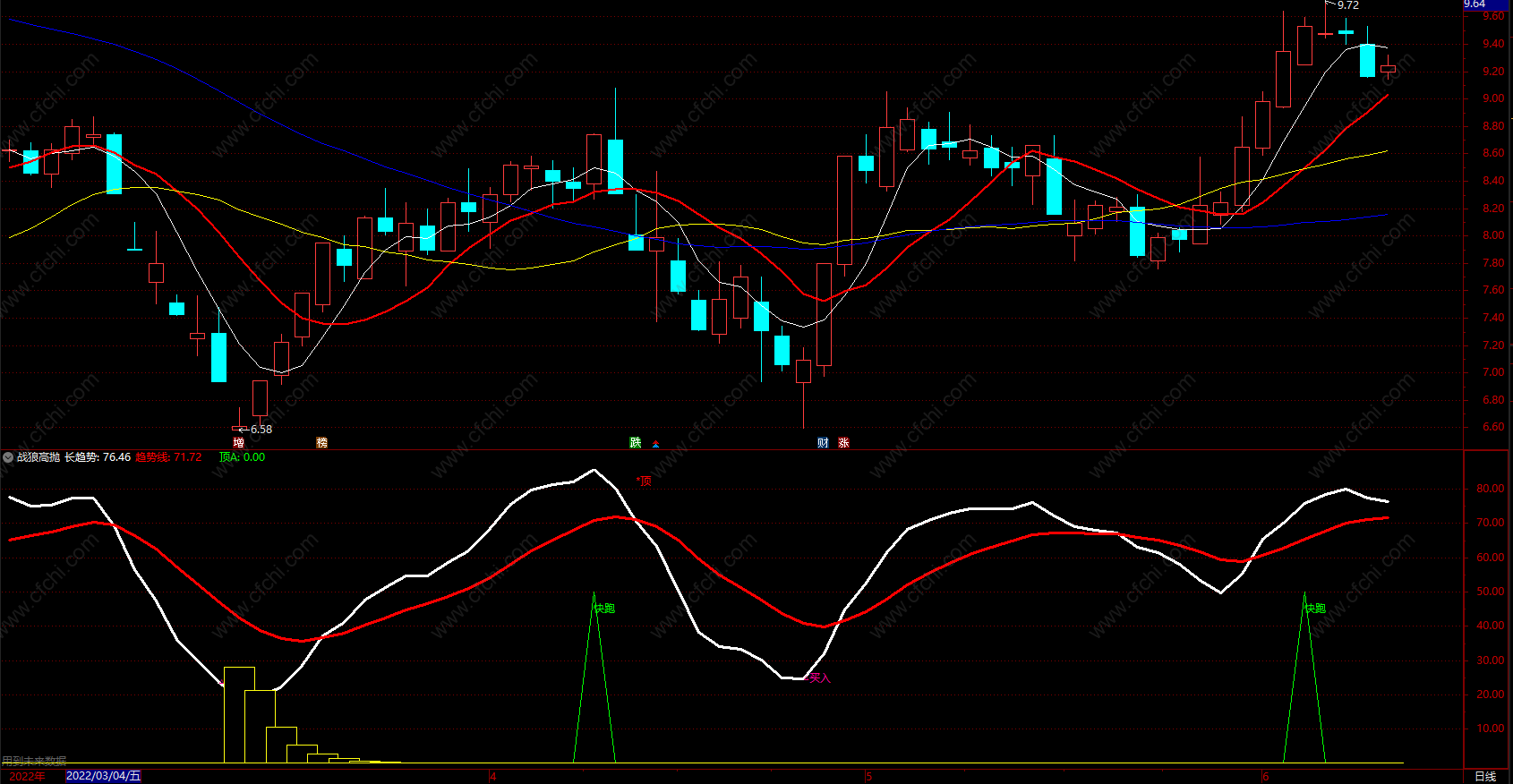
Task: Select the 日线 period label
Action: click(x=1485, y=776)
